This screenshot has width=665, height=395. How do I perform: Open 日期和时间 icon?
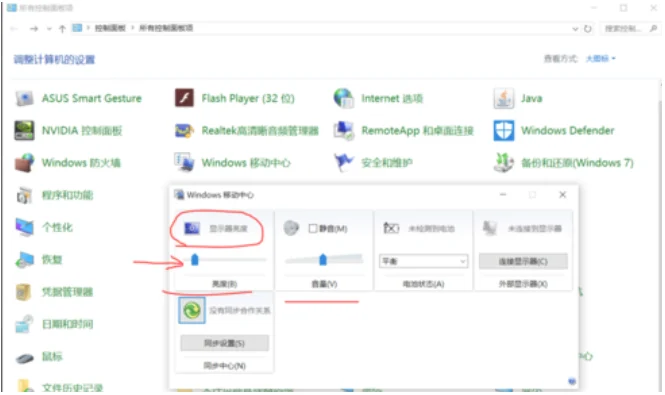24,324
